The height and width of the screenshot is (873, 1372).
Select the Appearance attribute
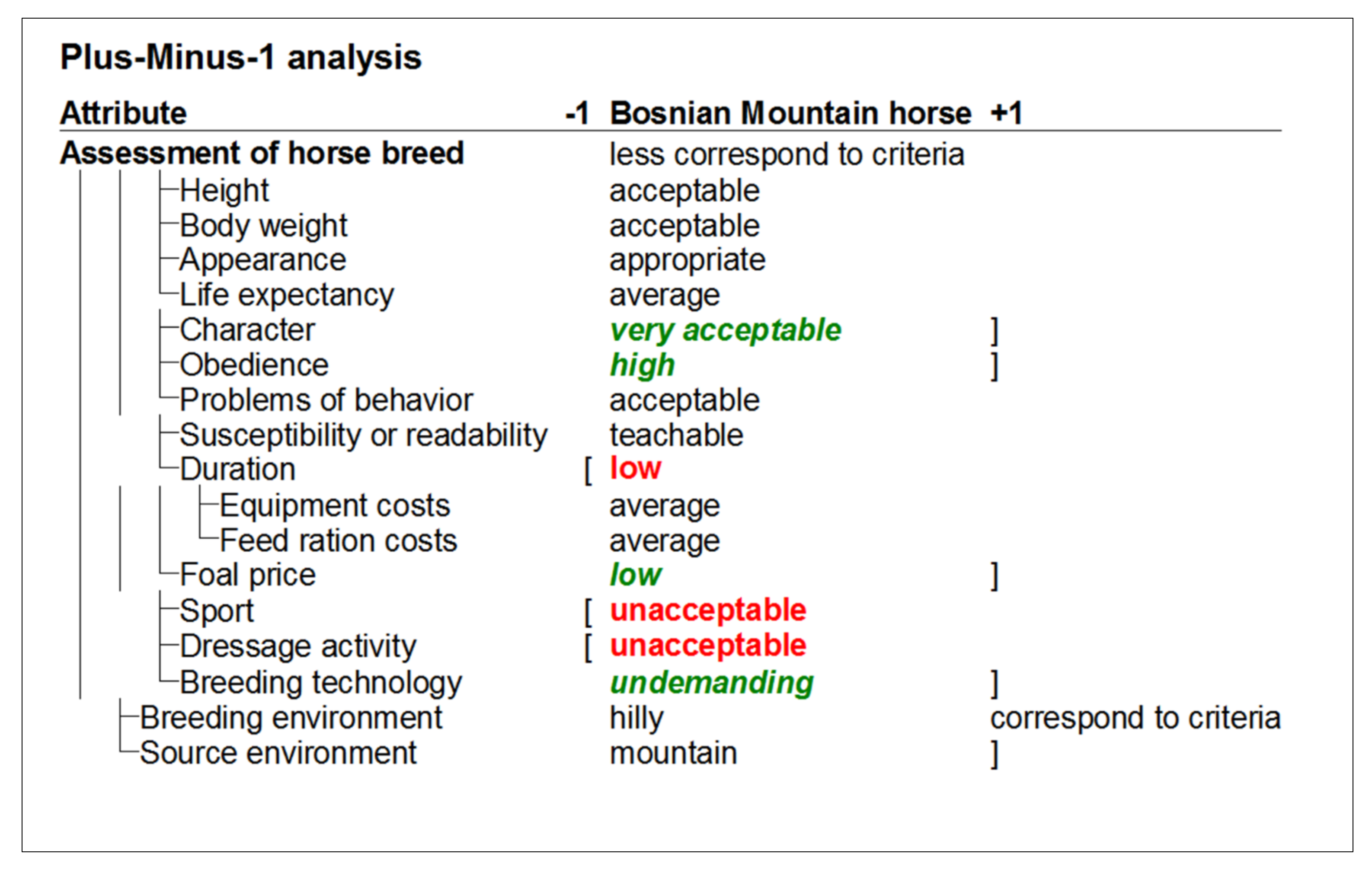[262, 260]
